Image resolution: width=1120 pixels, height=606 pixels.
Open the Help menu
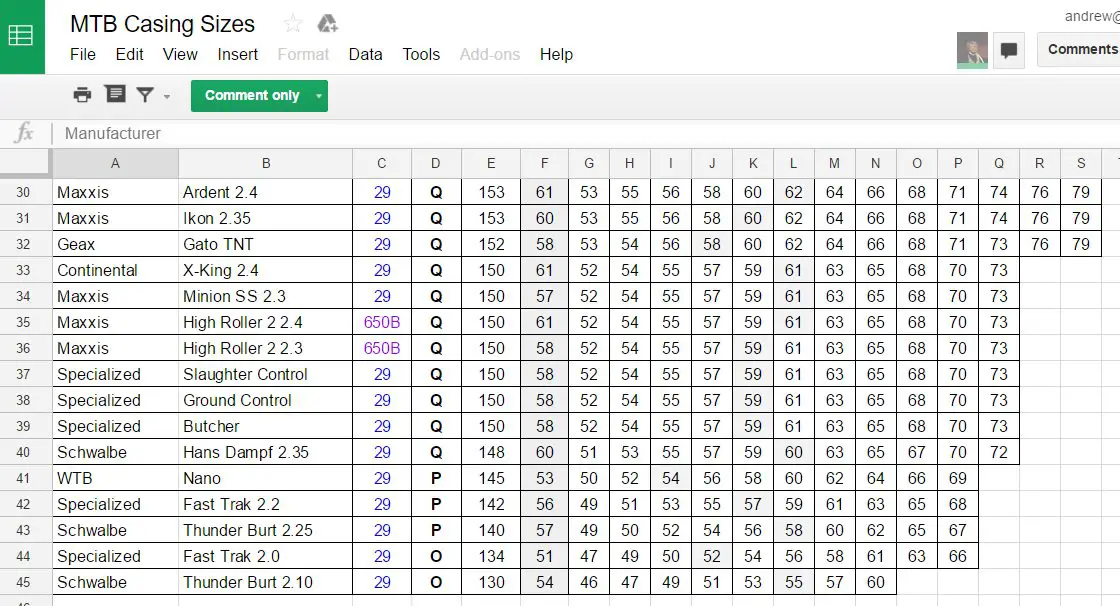(556, 54)
